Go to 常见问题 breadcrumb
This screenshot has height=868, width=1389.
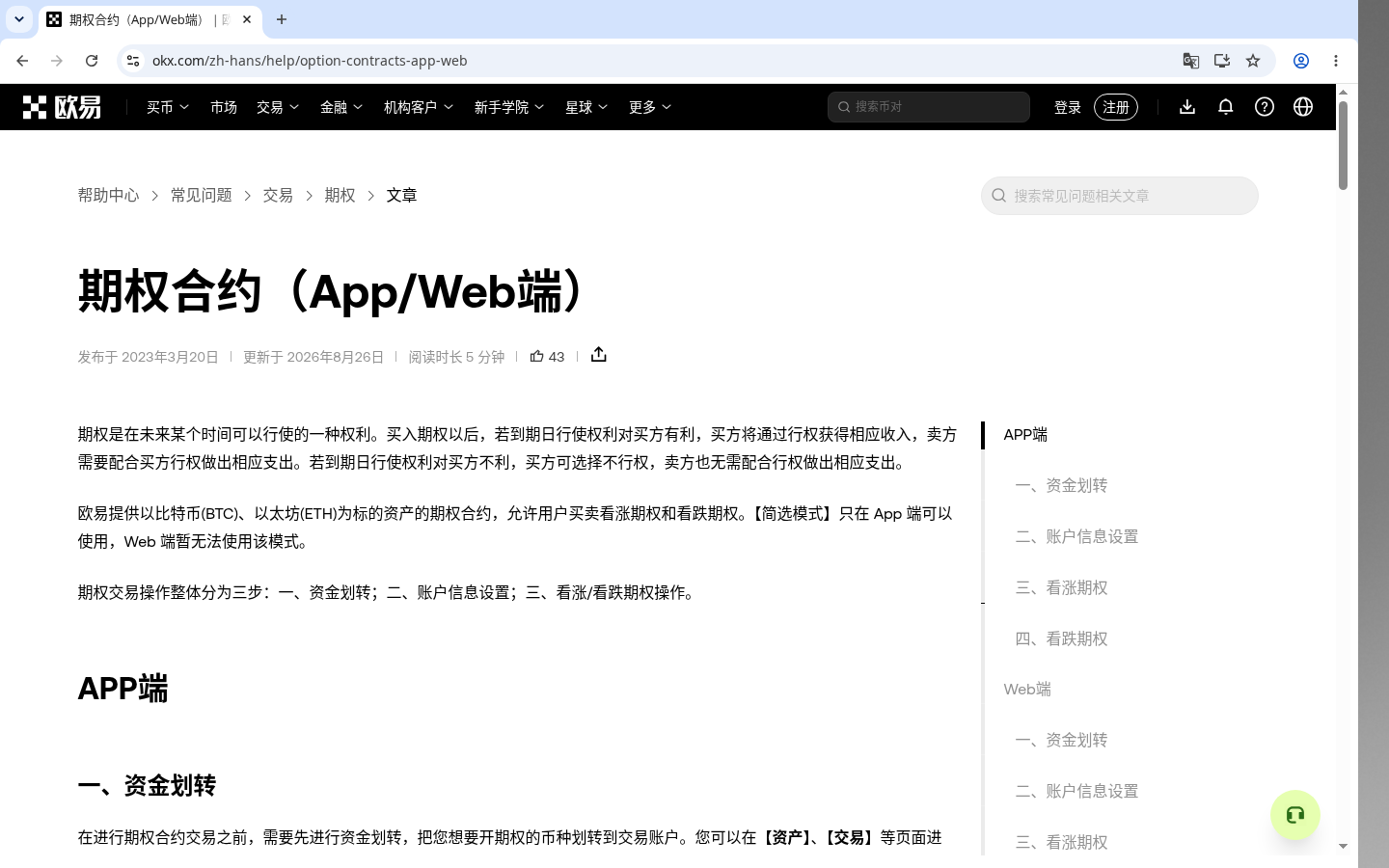point(202,196)
